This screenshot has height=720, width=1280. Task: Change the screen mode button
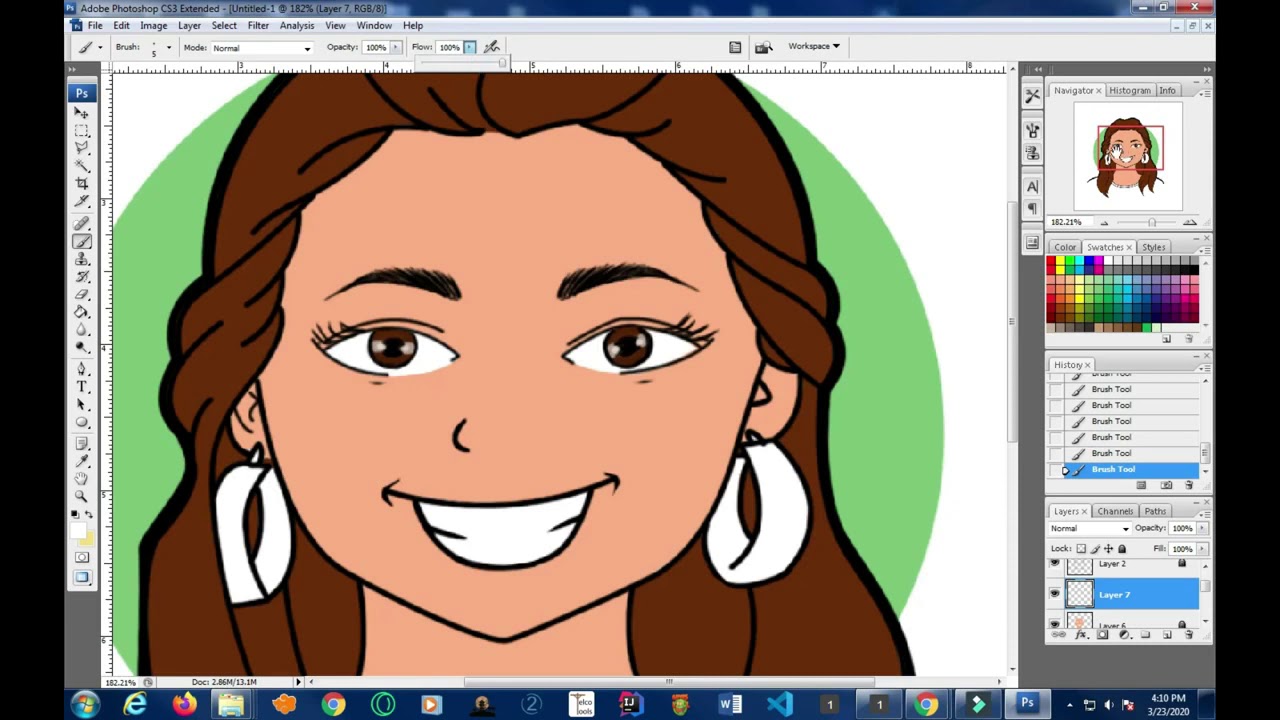point(82,577)
